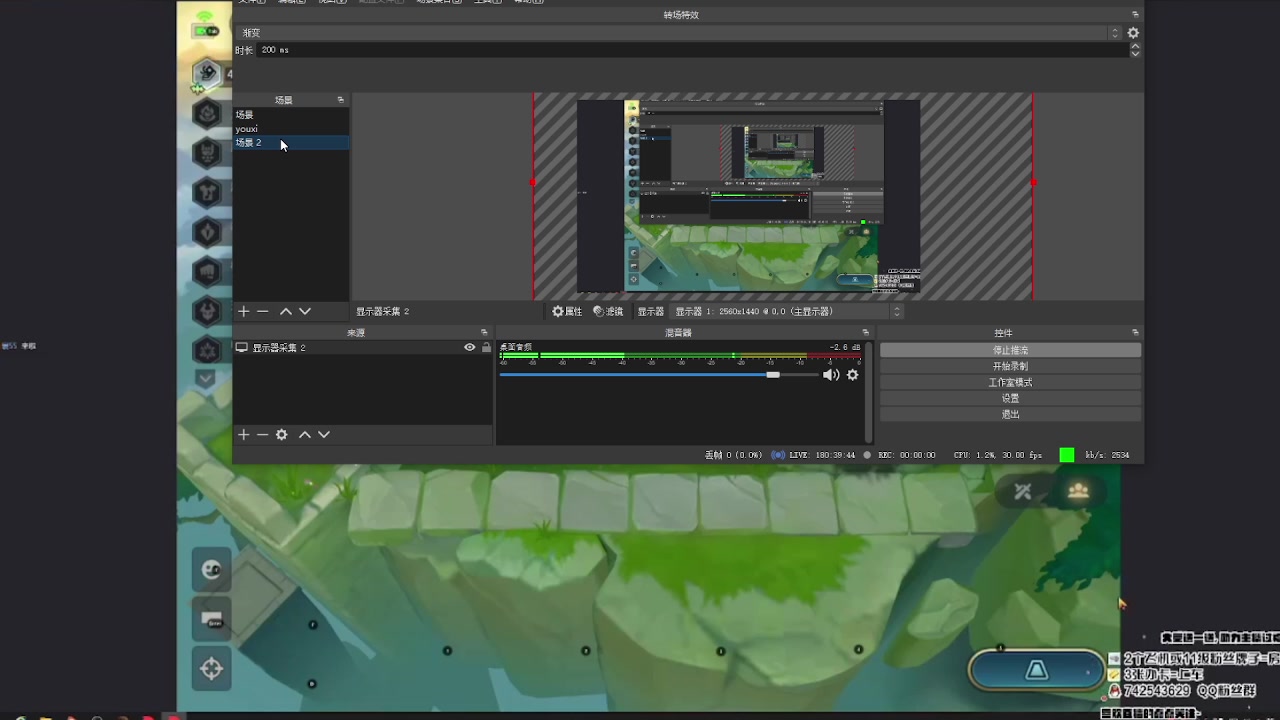
Task: Open the 渐变 transition dropdown
Action: point(679,33)
